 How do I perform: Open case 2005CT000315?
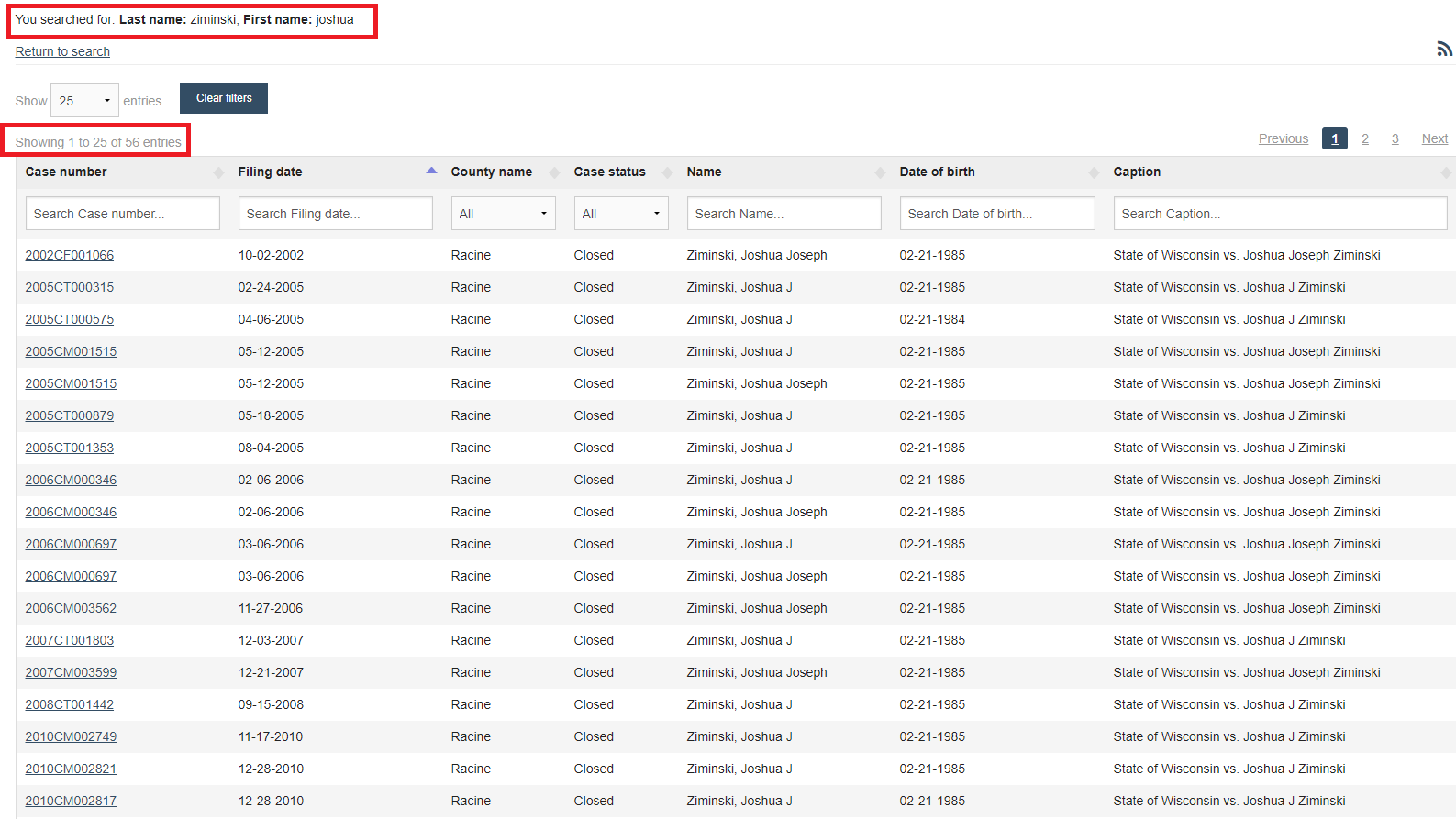70,287
